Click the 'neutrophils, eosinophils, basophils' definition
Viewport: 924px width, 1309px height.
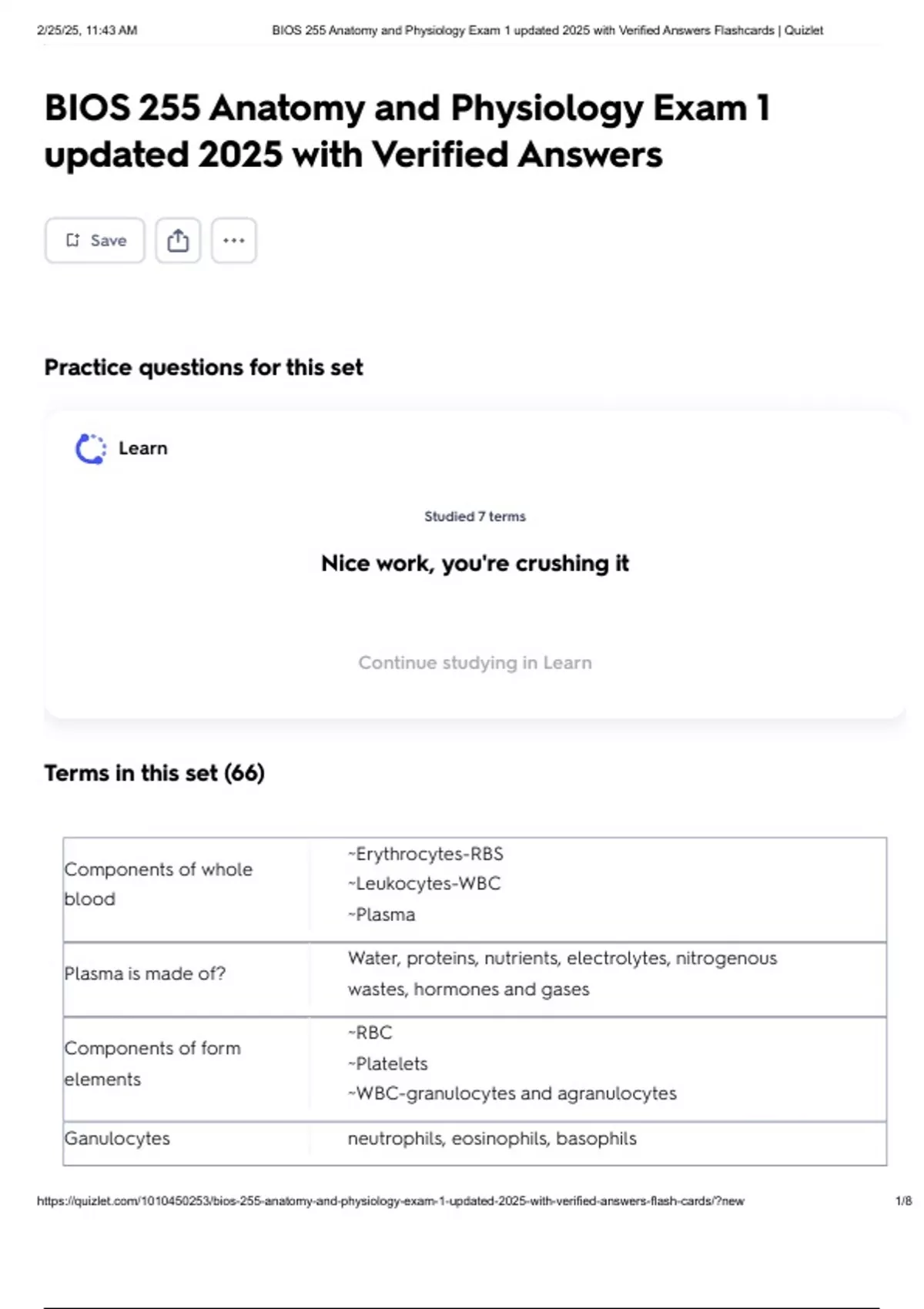pyautogui.click(x=492, y=1139)
